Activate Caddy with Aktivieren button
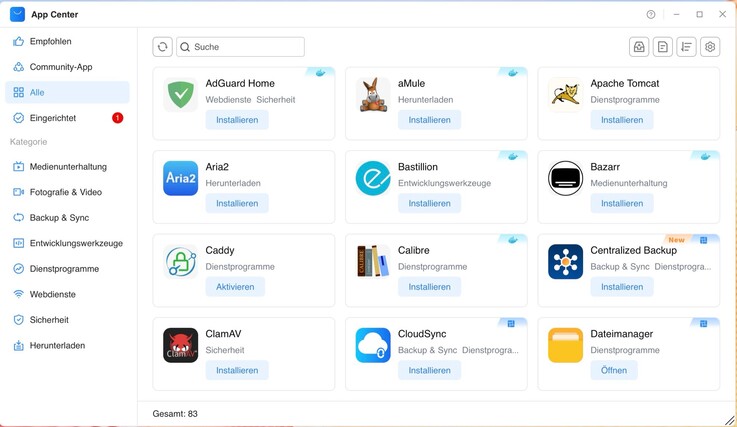The height and width of the screenshot is (427, 737). (235, 287)
